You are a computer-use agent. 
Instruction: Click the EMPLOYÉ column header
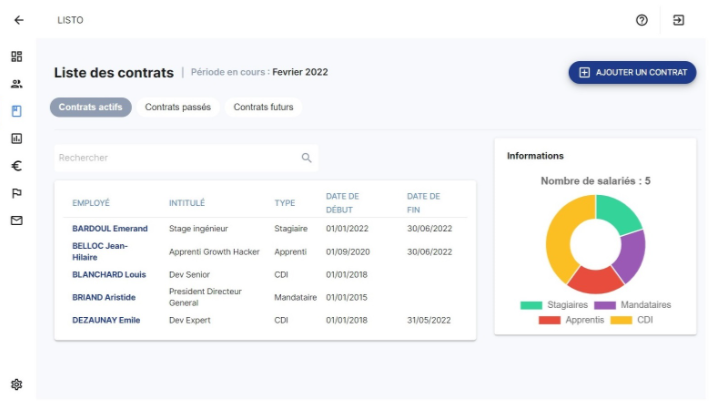(x=91, y=203)
